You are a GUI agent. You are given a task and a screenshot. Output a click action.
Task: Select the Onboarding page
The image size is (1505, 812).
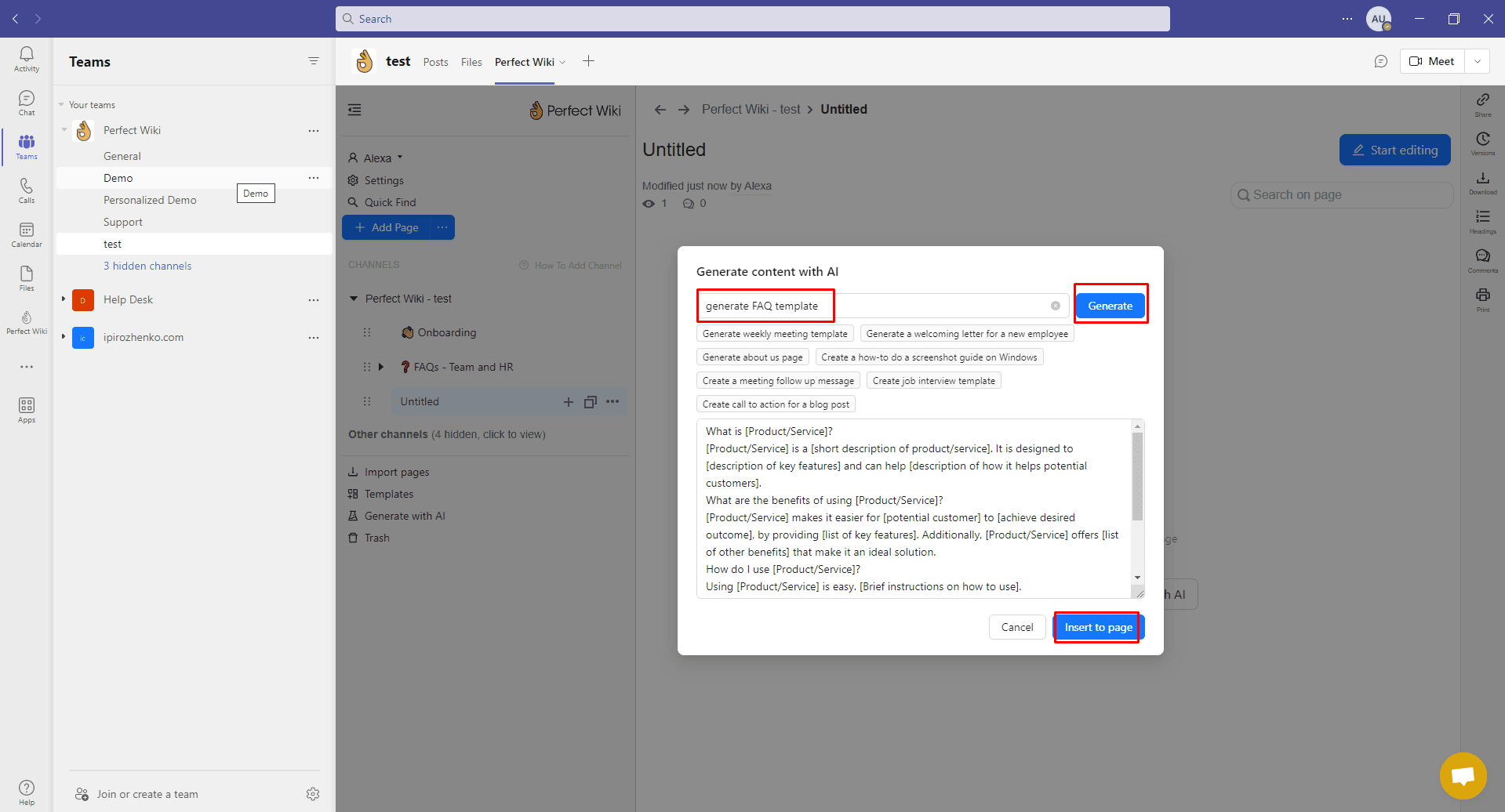coord(439,332)
